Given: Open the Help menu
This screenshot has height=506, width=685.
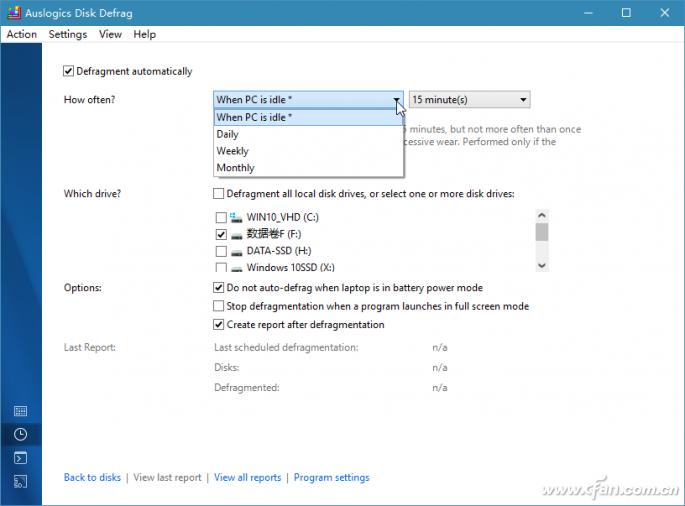Looking at the screenshot, I should pos(145,34).
